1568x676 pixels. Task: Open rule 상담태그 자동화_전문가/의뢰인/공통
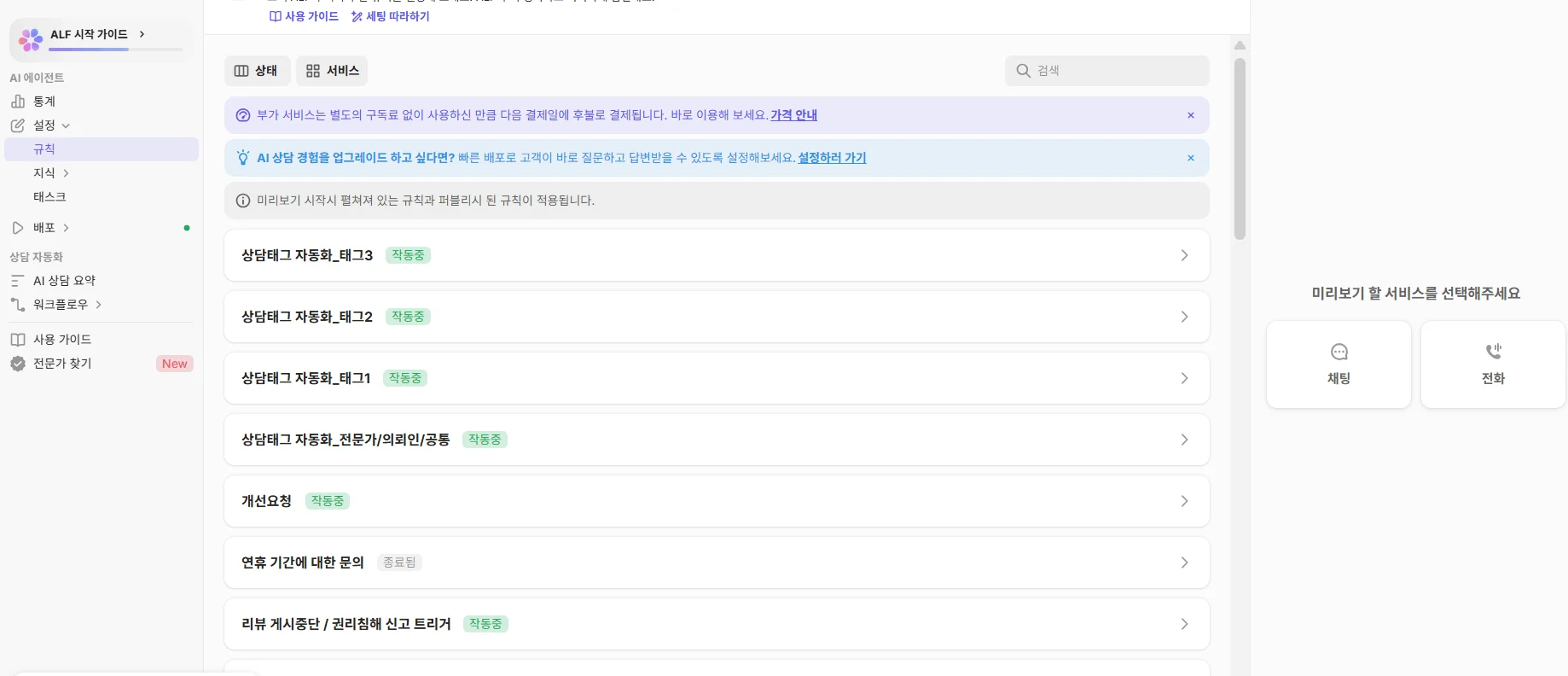click(x=717, y=440)
